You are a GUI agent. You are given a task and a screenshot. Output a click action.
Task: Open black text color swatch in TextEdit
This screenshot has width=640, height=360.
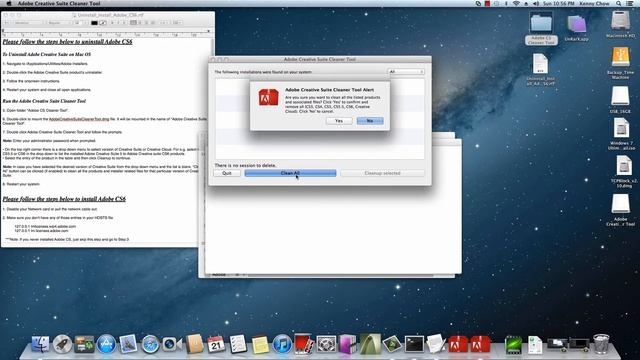pos(94,23)
